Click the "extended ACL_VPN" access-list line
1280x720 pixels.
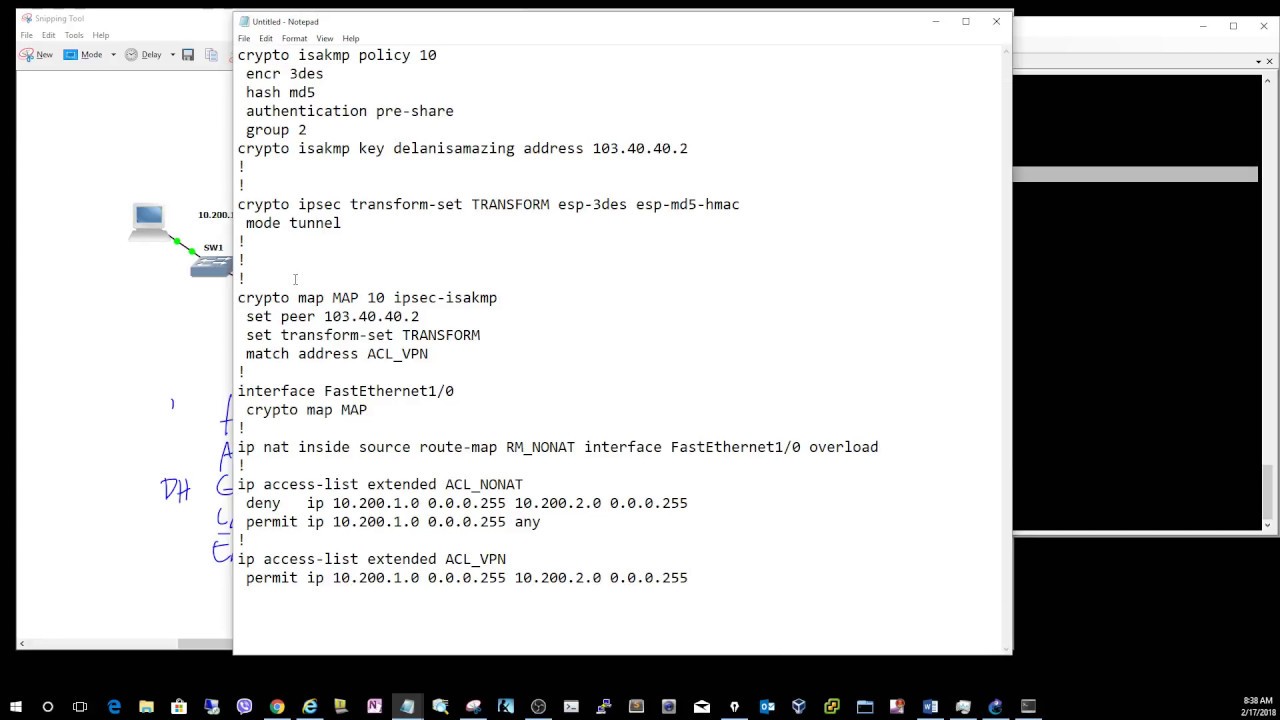pos(372,559)
